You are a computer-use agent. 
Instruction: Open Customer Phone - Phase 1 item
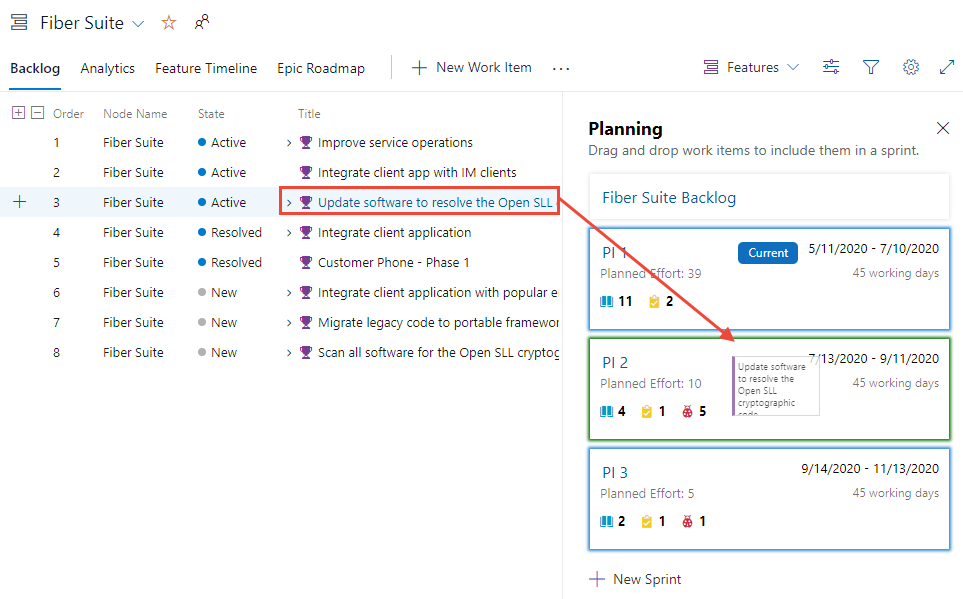[x=394, y=262]
